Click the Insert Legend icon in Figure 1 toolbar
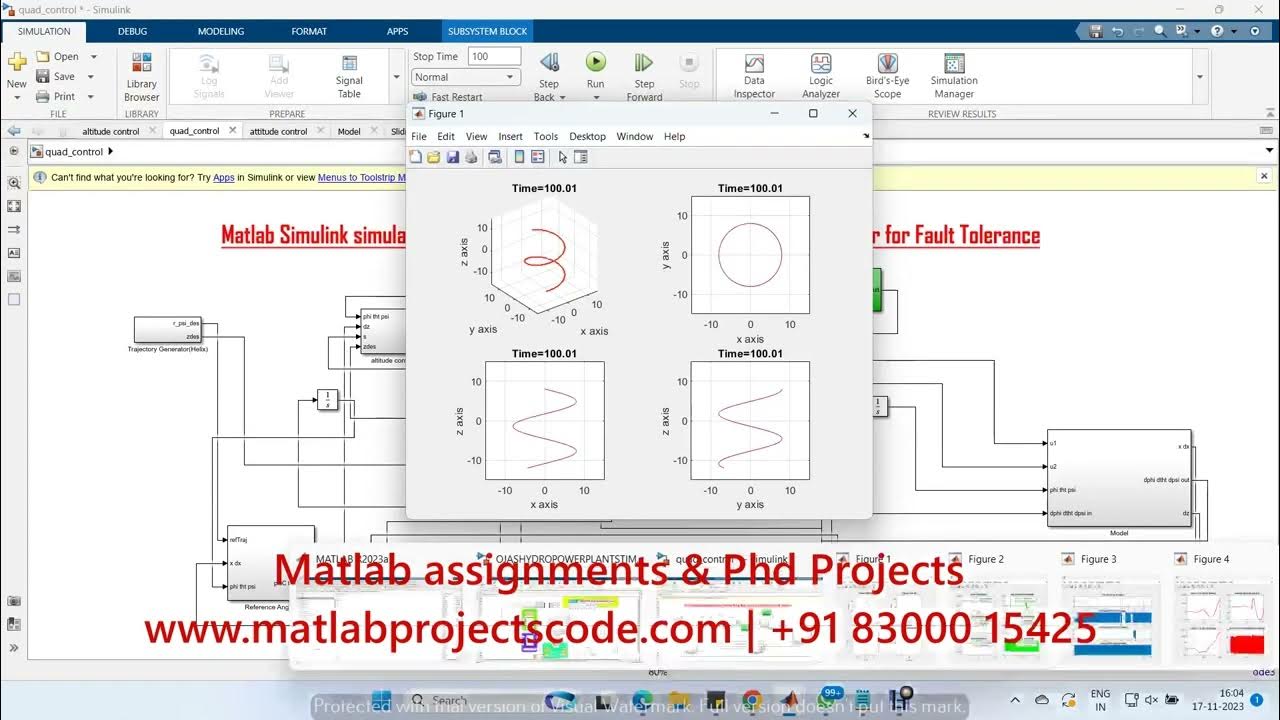 pos(537,157)
